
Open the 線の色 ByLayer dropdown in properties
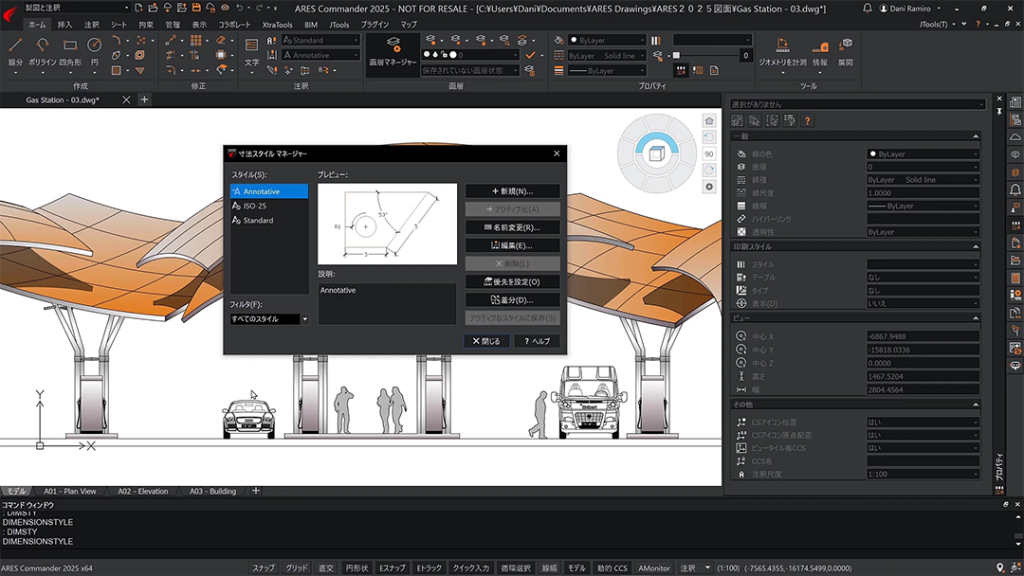tap(922, 154)
